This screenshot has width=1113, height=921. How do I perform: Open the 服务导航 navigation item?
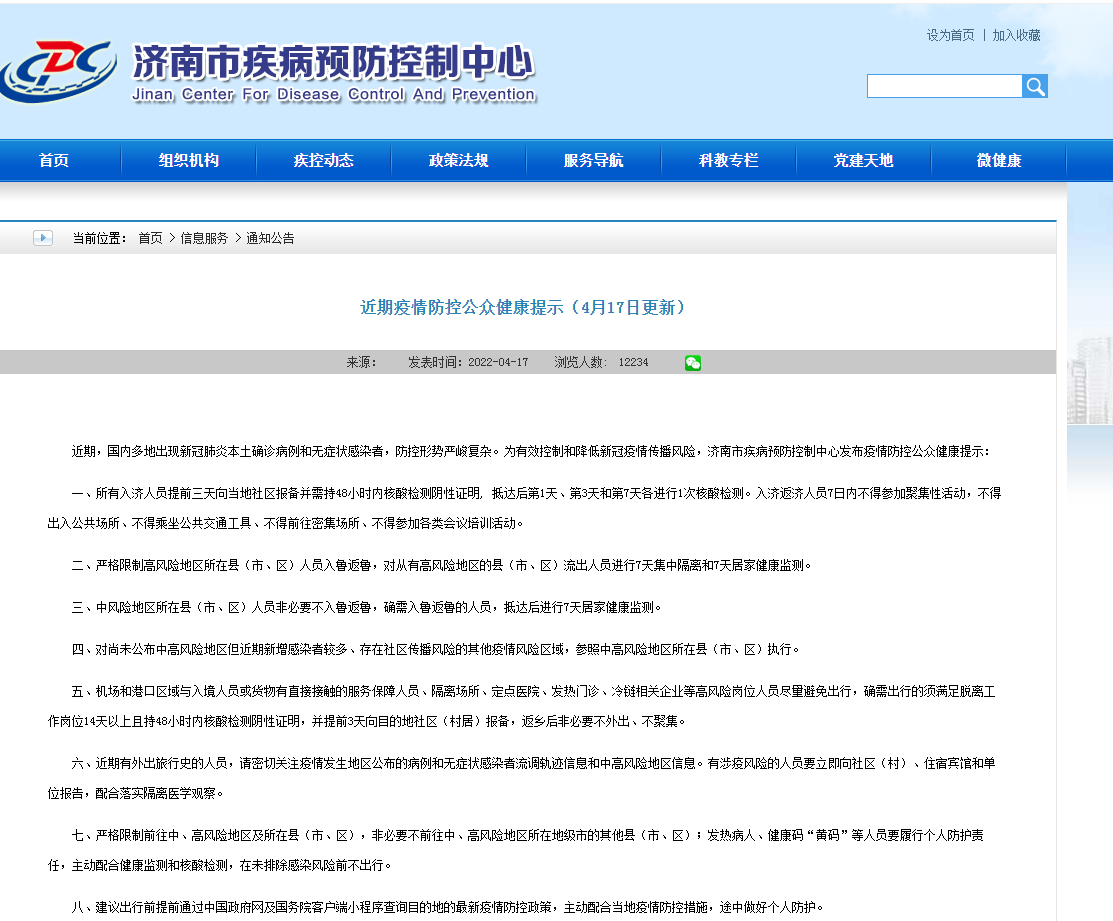click(x=593, y=160)
